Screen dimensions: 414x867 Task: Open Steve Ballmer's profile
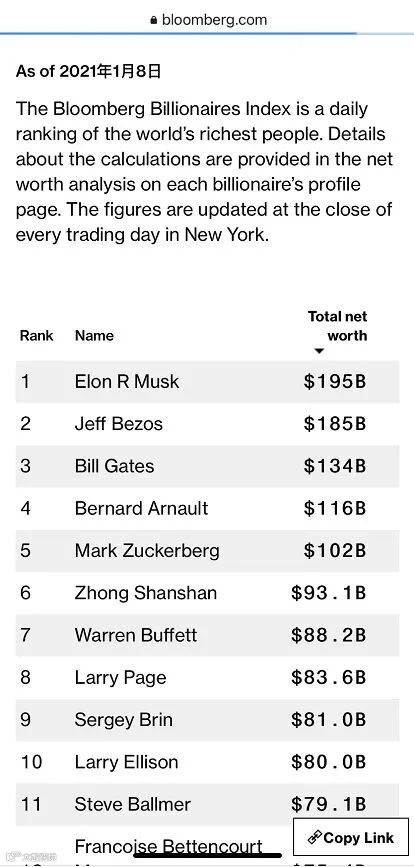coord(133,804)
